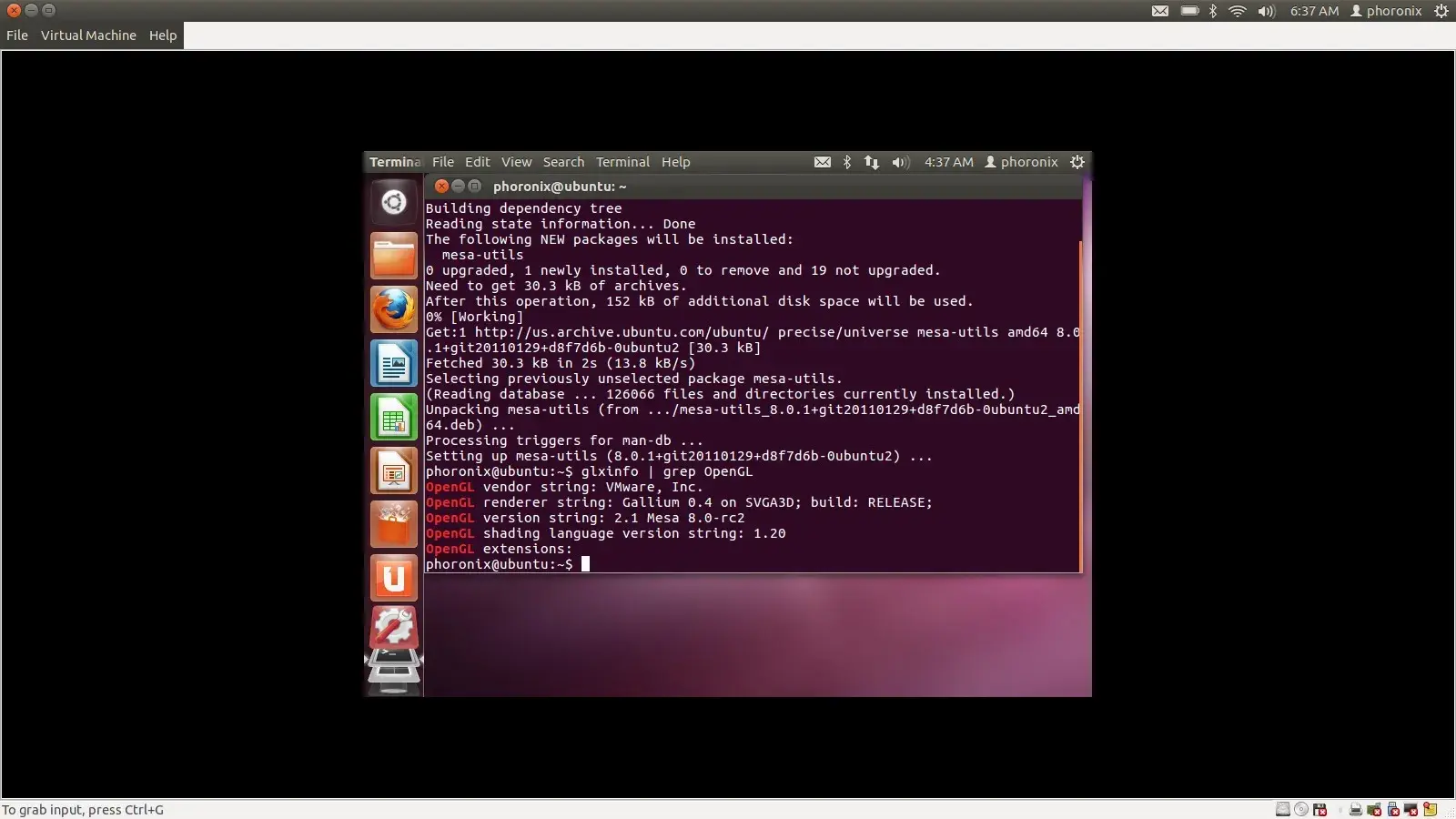
Task: Open the Files folder icon in launcher
Action: coord(393,256)
